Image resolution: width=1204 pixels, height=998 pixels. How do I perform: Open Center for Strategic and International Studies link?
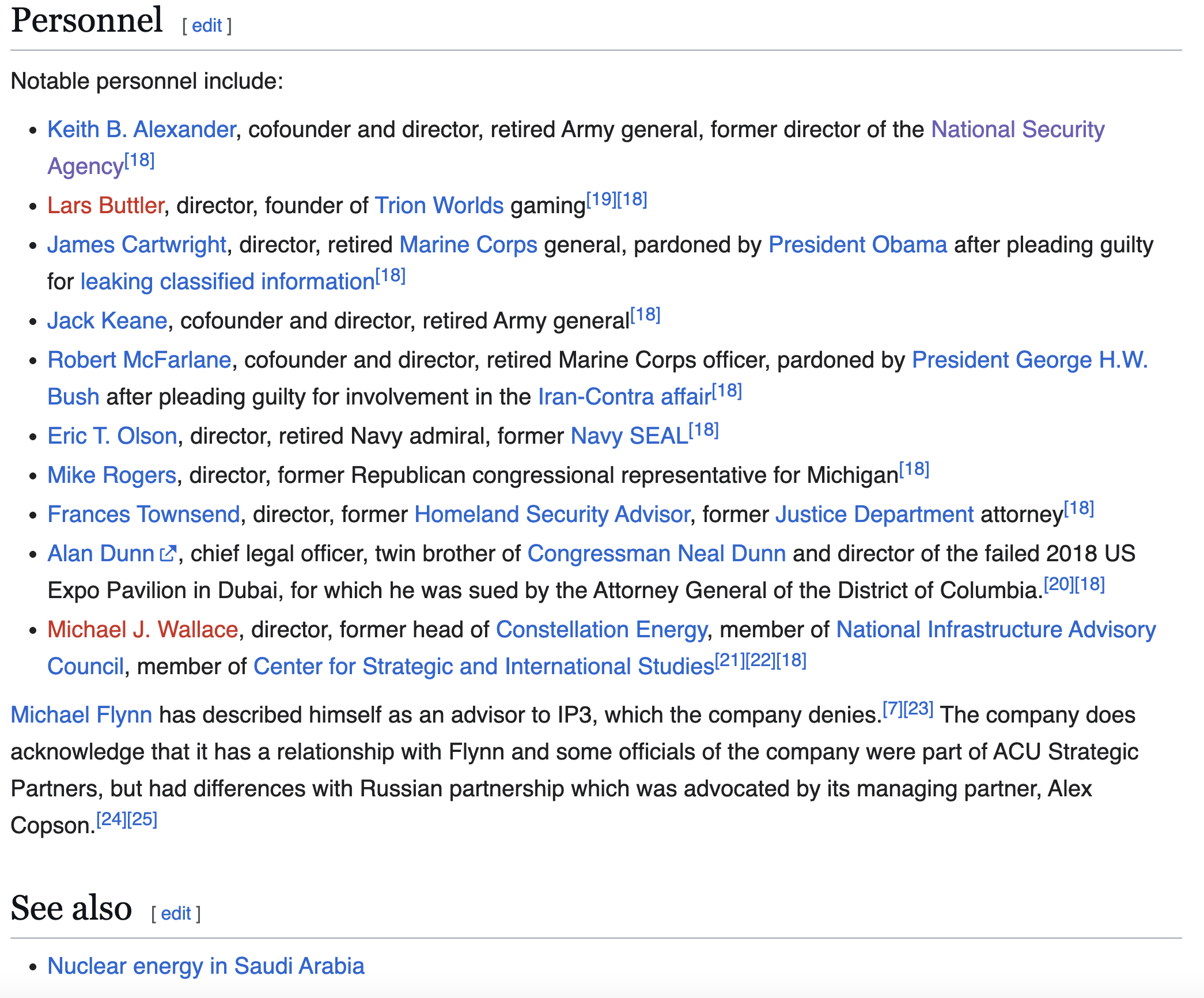point(484,667)
